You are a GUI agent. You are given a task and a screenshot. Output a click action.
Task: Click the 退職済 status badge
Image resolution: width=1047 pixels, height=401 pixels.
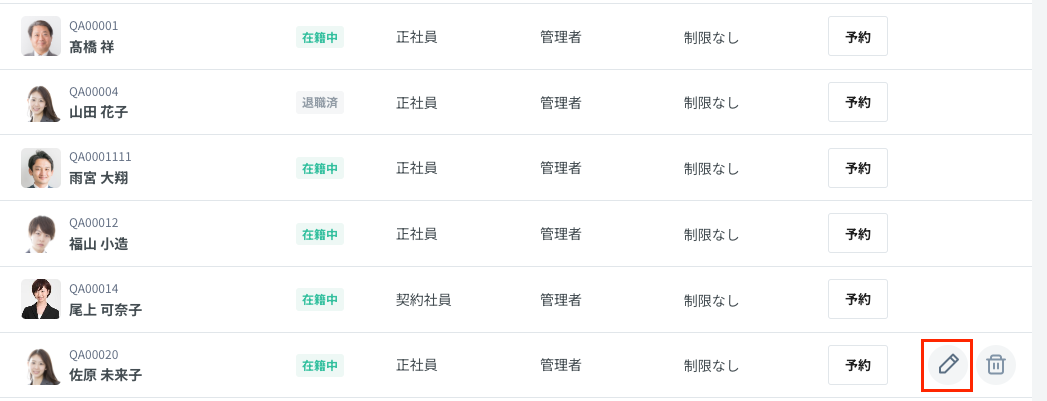click(x=320, y=102)
